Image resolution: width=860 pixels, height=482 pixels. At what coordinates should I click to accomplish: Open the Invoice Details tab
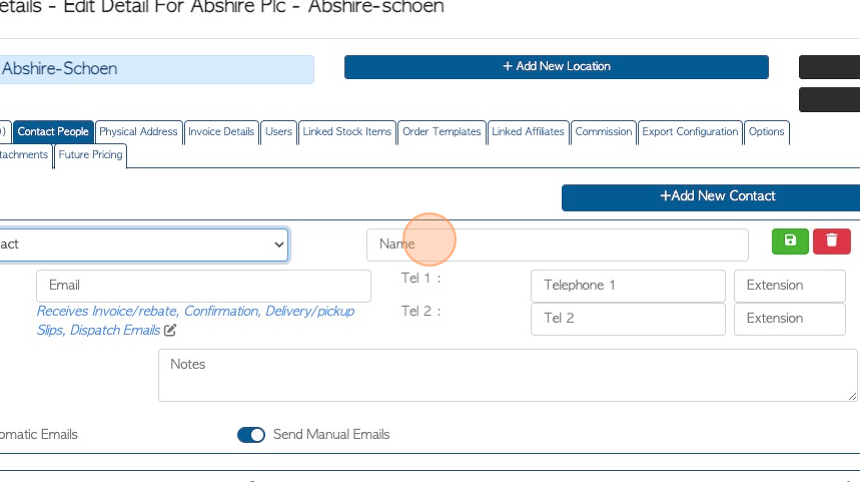(221, 132)
